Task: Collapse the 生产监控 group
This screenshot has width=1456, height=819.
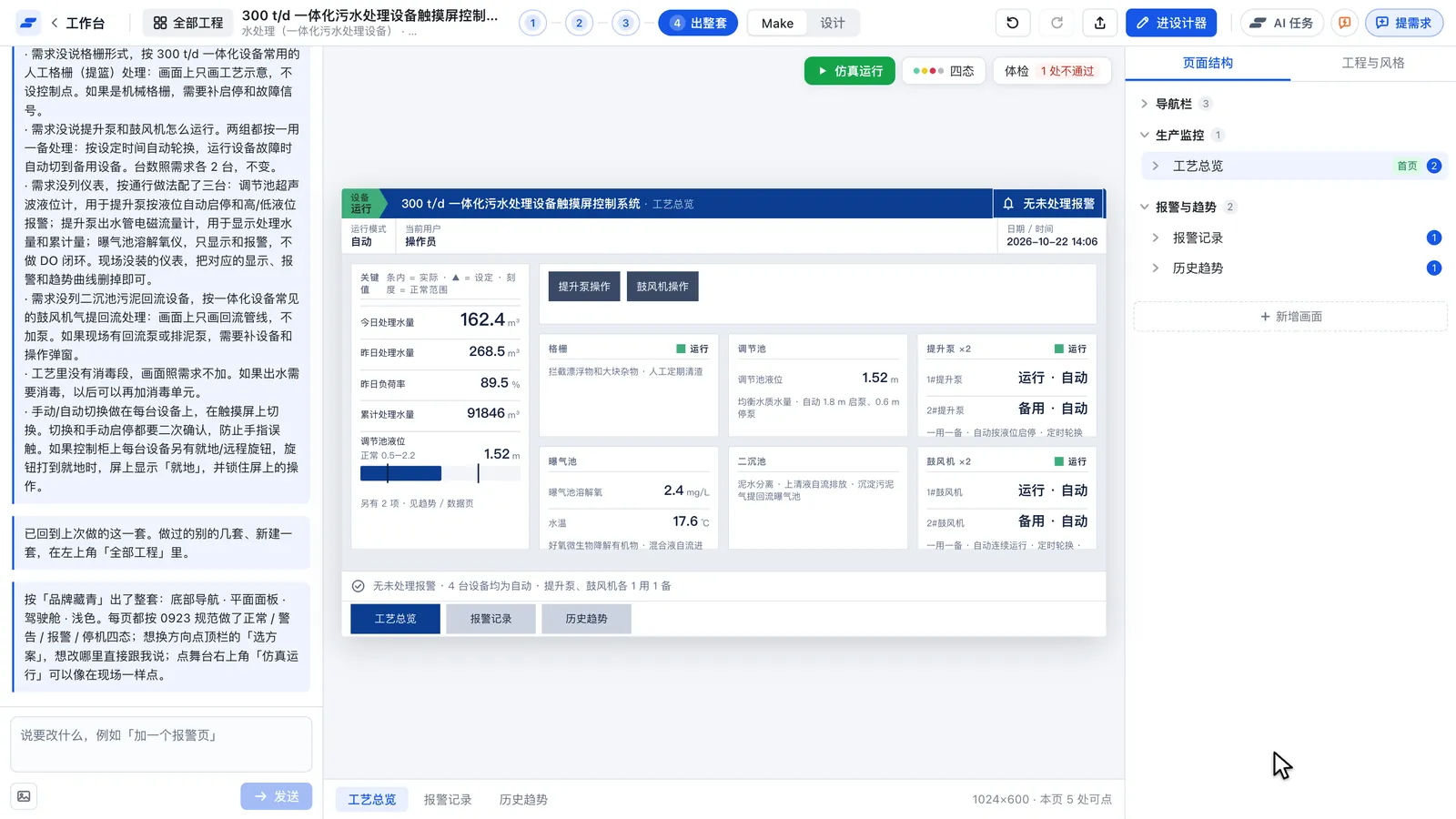Action: [x=1145, y=135]
